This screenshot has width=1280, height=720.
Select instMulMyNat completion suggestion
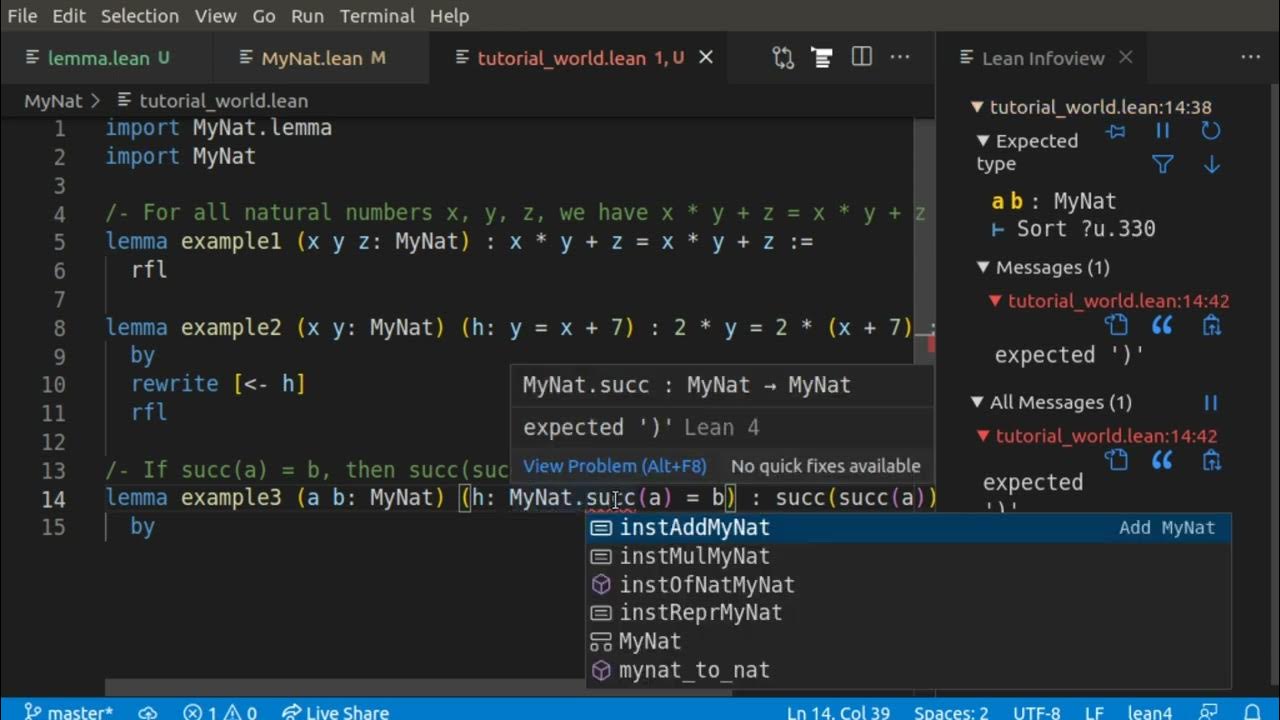point(908,556)
